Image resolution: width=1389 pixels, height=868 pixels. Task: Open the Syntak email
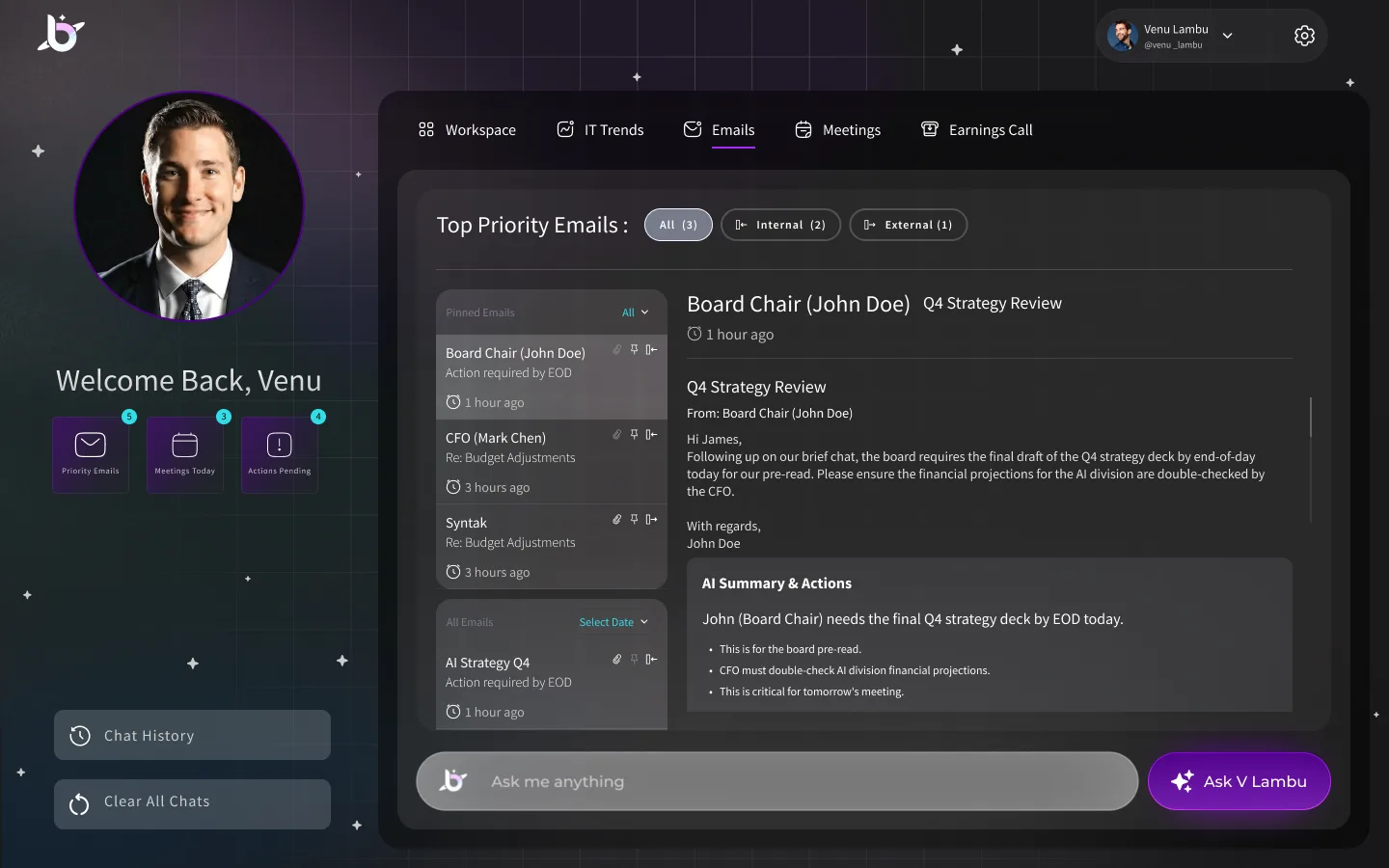[x=552, y=547]
